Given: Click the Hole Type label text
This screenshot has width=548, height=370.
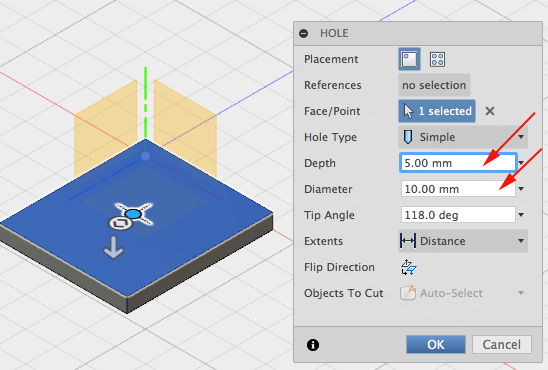Looking at the screenshot, I should 330,137.
